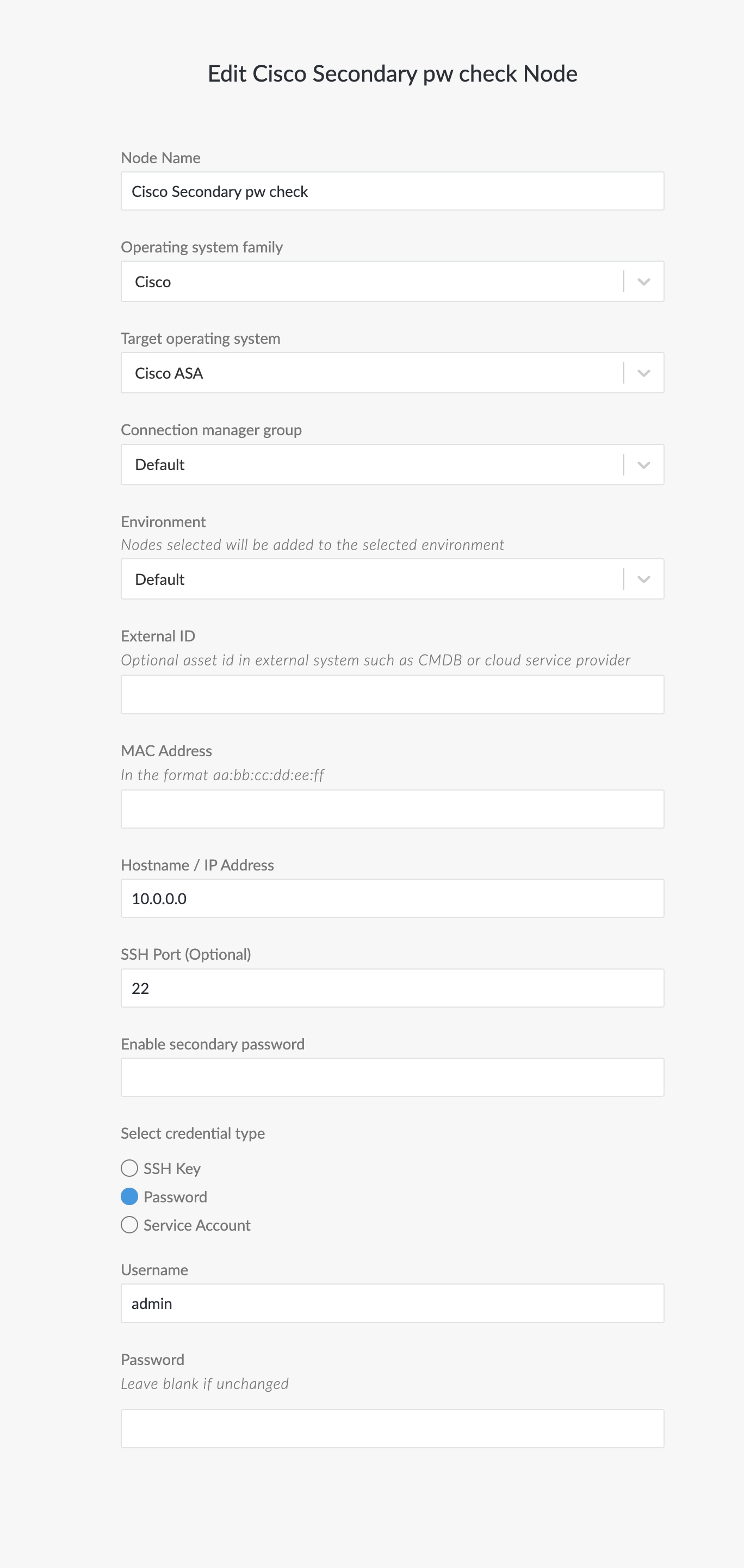Open the Operating system family chevron
This screenshot has height=1568, width=744.
(x=643, y=282)
